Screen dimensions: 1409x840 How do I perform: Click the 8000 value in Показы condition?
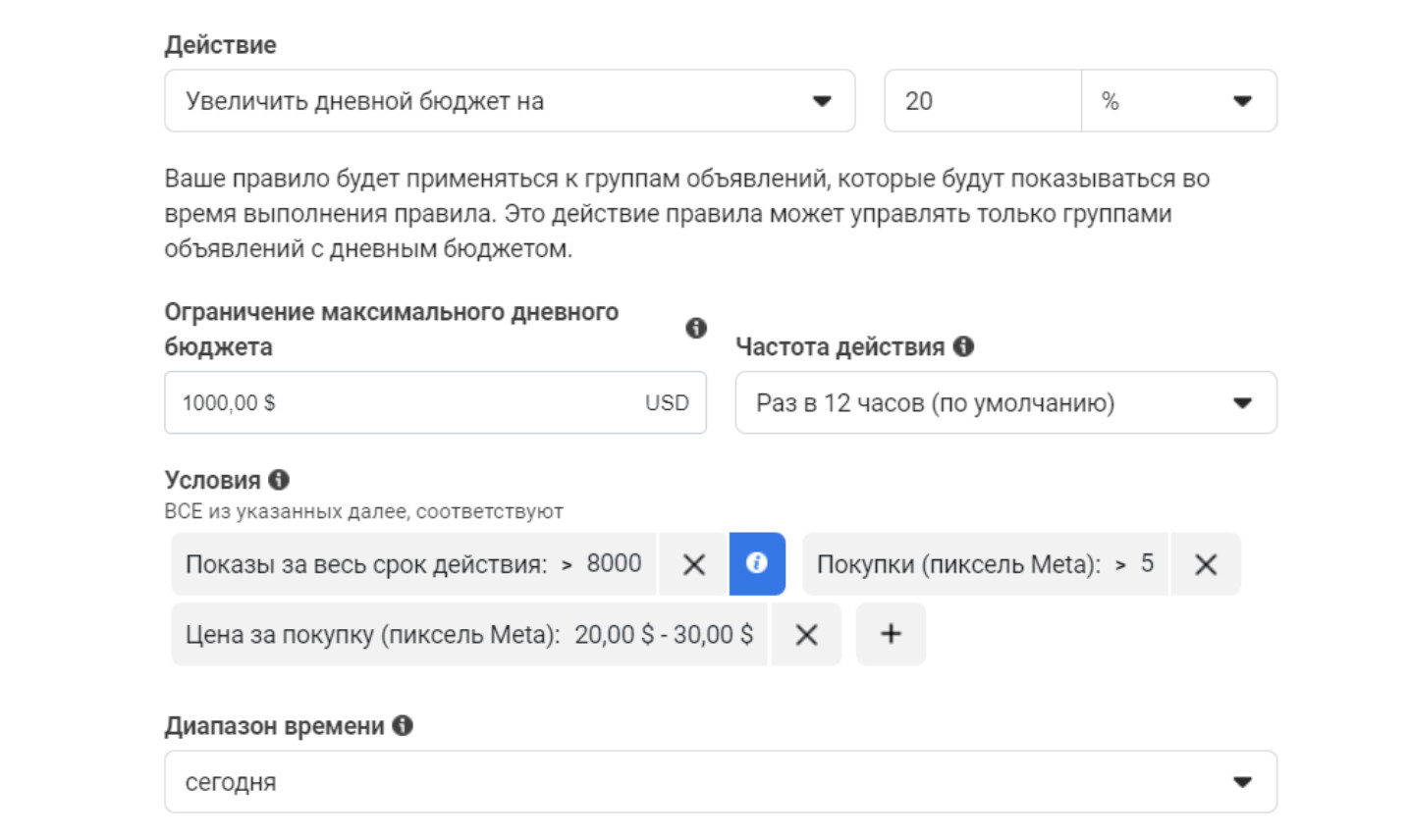614,564
